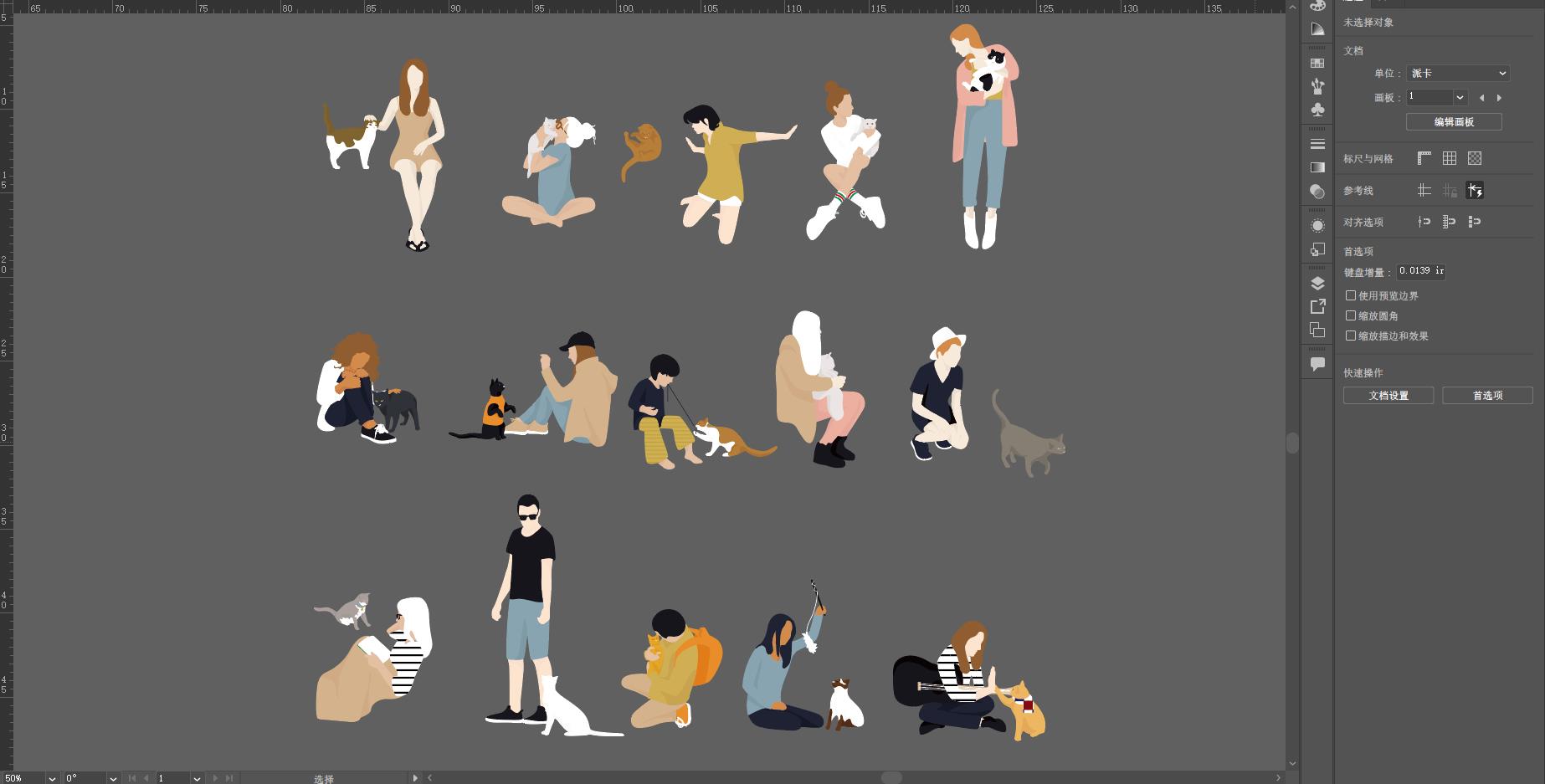Click the horizontal scrollbar thumb
This screenshot has height=784, width=1545.
891,778
